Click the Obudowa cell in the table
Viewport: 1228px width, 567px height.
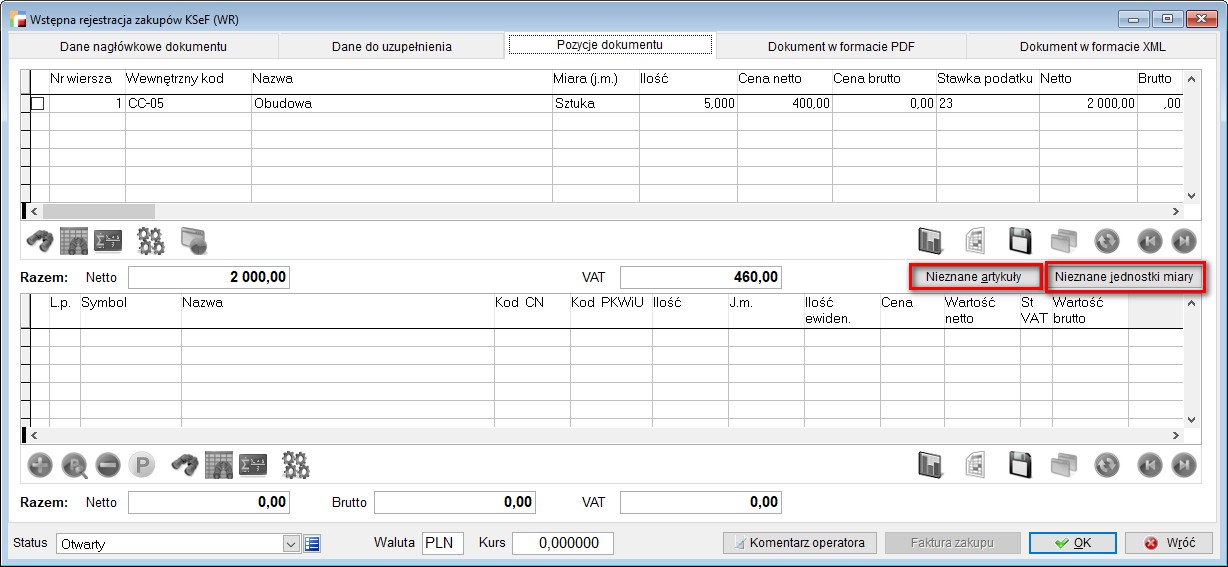coord(401,103)
